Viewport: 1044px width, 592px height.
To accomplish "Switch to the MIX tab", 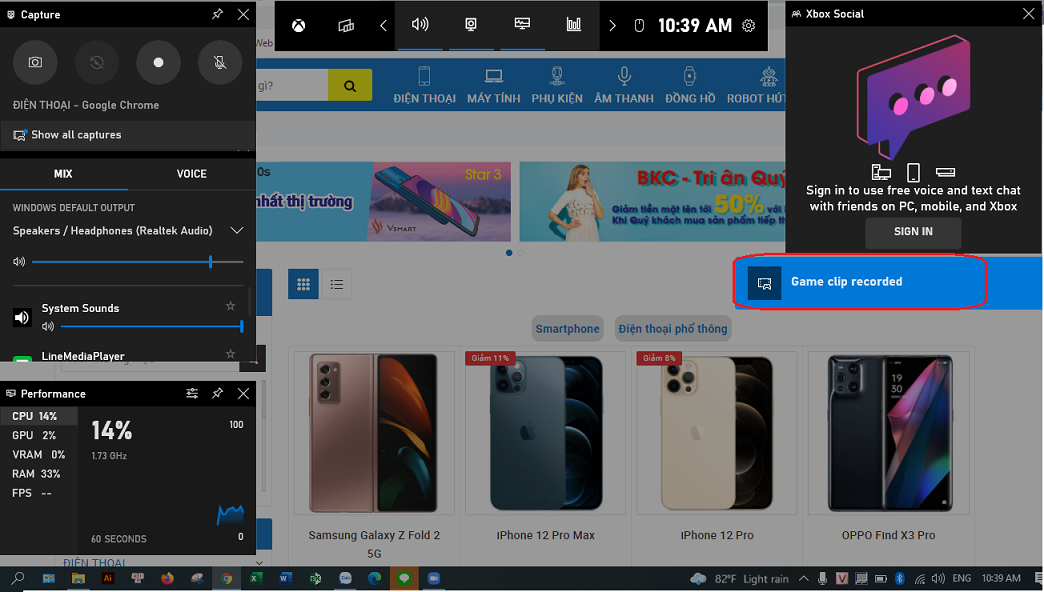I will pos(63,174).
